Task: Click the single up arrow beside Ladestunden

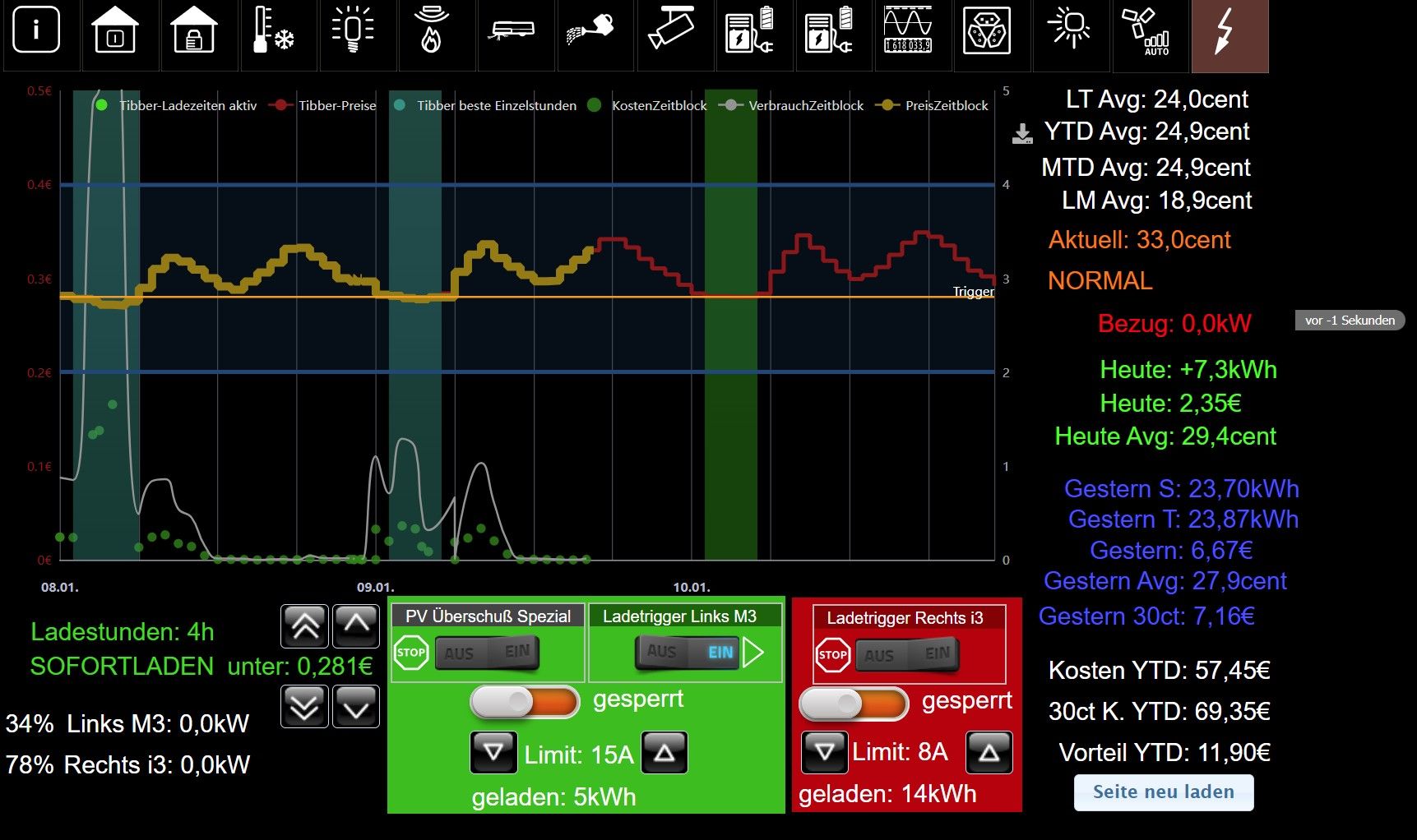Action: pyautogui.click(x=356, y=626)
